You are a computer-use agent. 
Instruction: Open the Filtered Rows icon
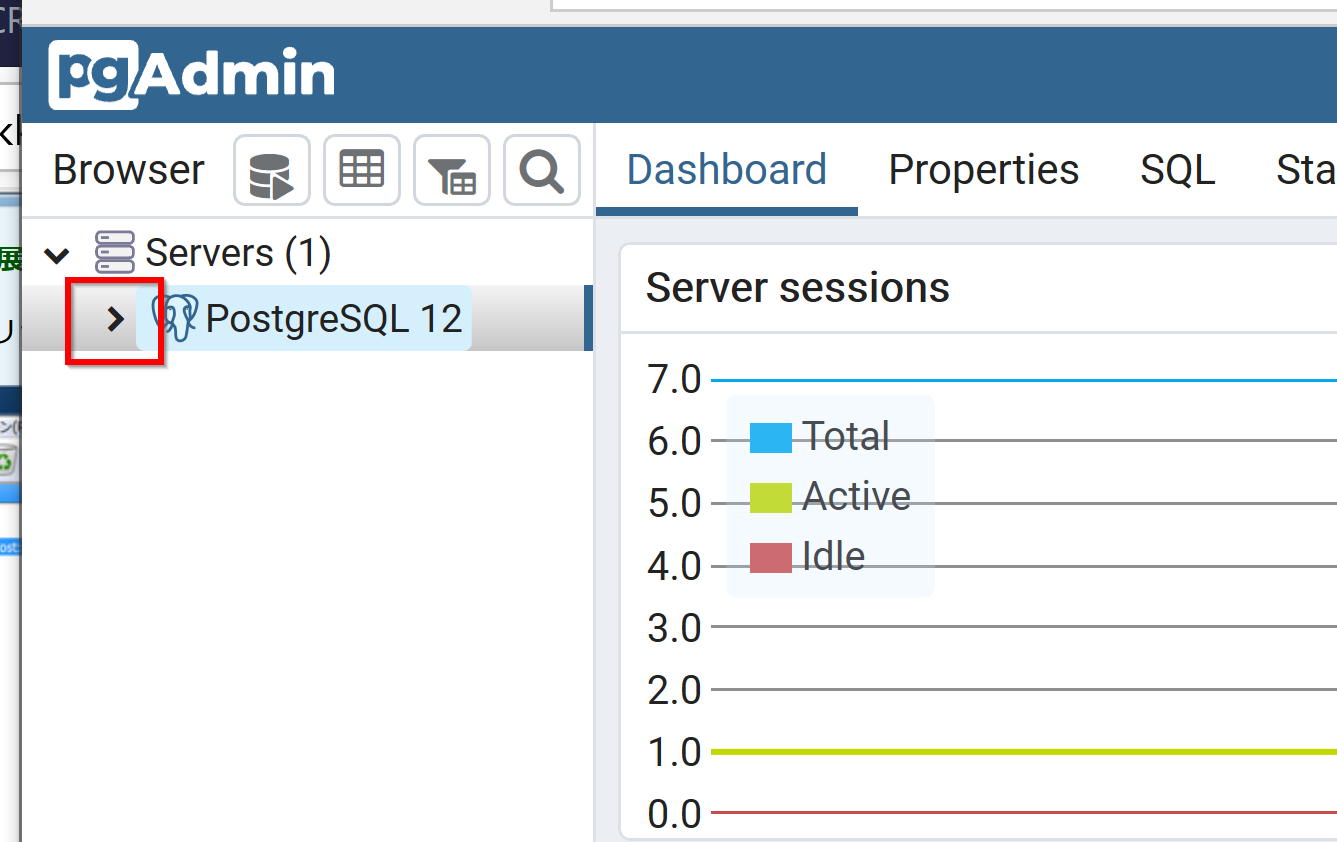click(x=452, y=171)
